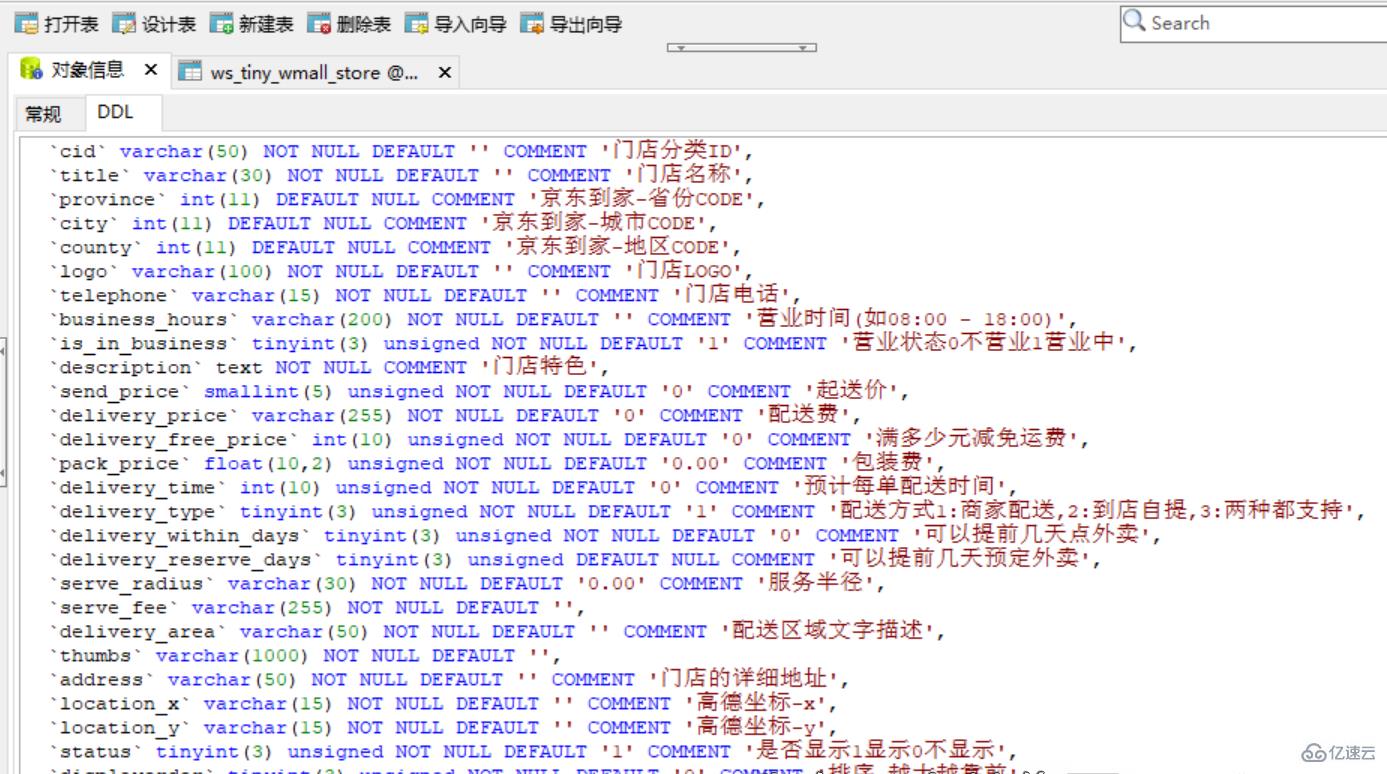Image resolution: width=1387 pixels, height=774 pixels.
Task: Click the magnifier icon in Search box
Action: (x=1134, y=22)
